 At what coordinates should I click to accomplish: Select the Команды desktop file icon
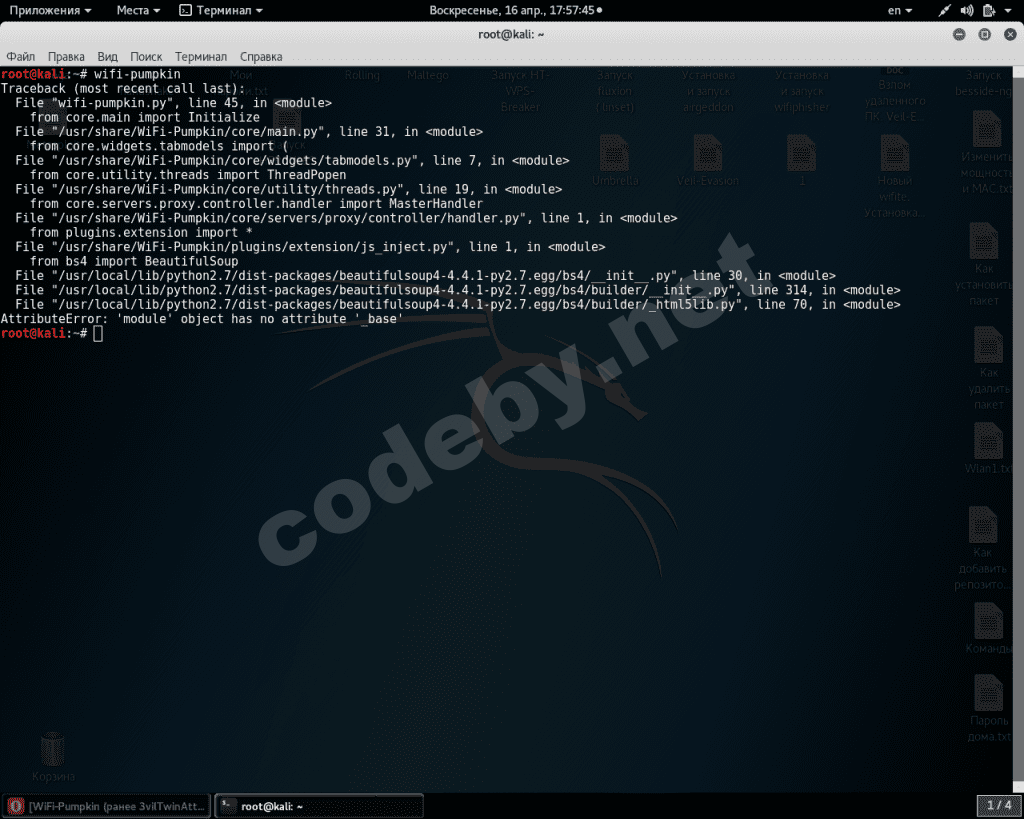pos(987,628)
